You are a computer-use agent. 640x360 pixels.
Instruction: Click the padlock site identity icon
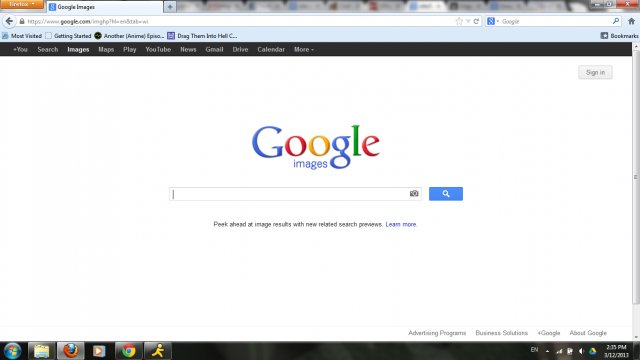click(x=22, y=21)
